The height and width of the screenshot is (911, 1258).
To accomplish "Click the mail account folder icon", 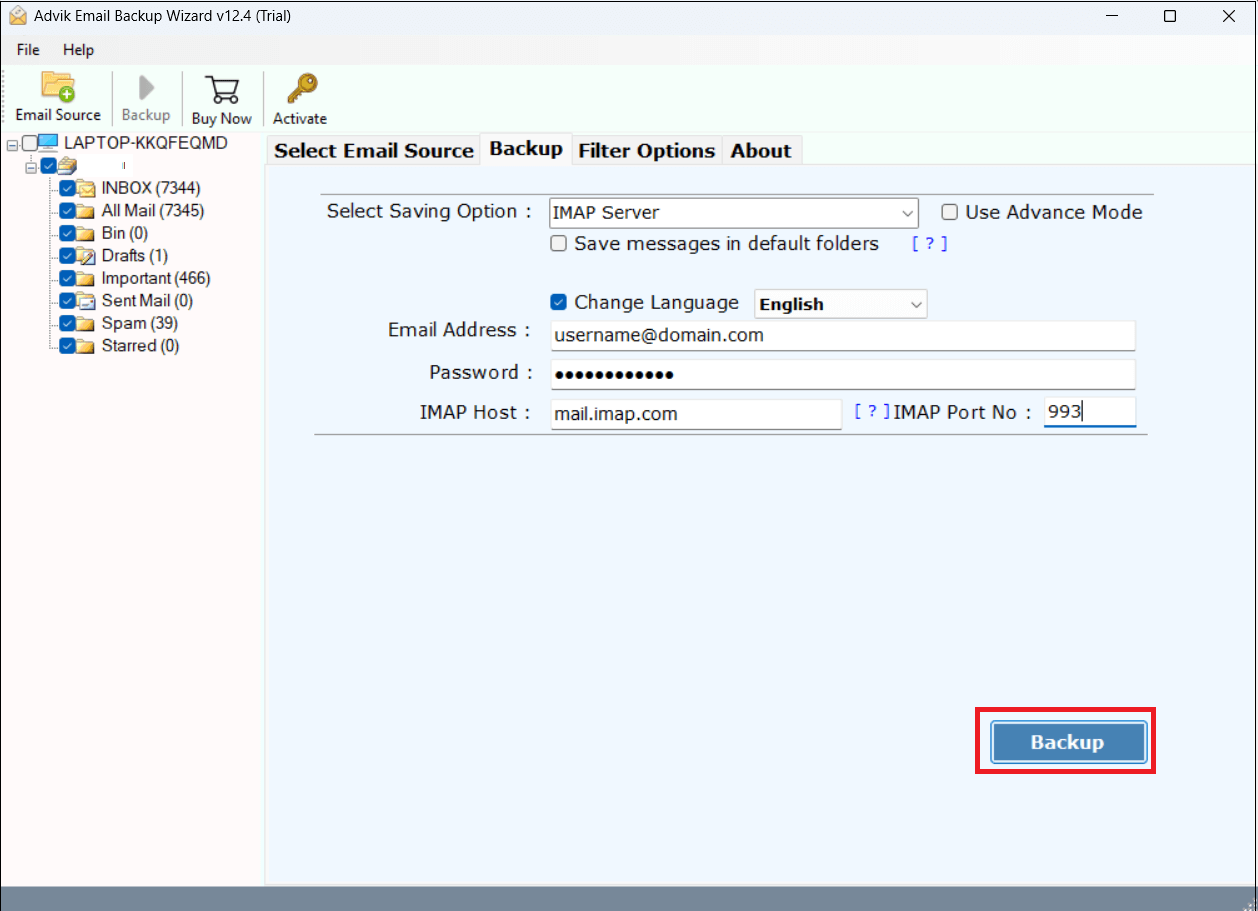I will point(67,165).
